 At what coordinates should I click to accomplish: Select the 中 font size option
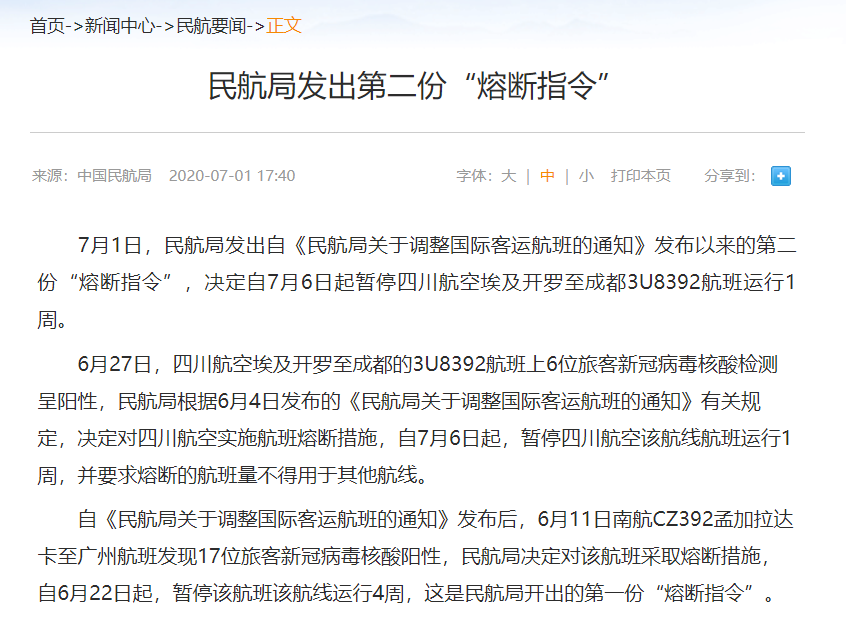point(547,176)
